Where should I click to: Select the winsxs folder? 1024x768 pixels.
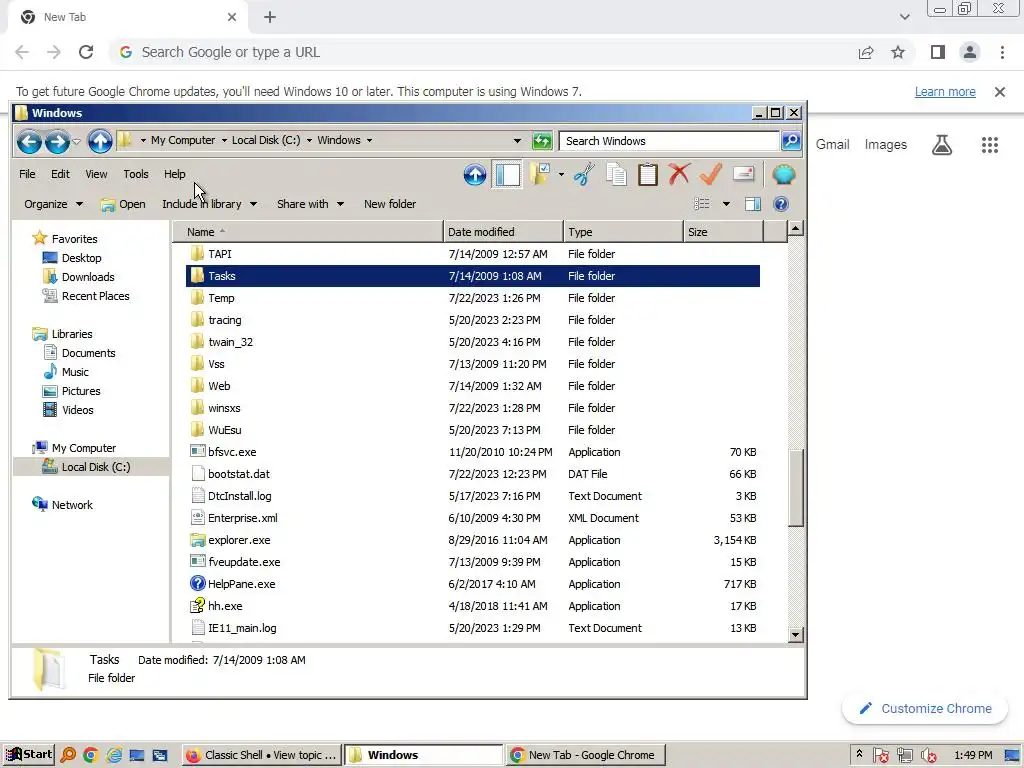click(473, 408)
